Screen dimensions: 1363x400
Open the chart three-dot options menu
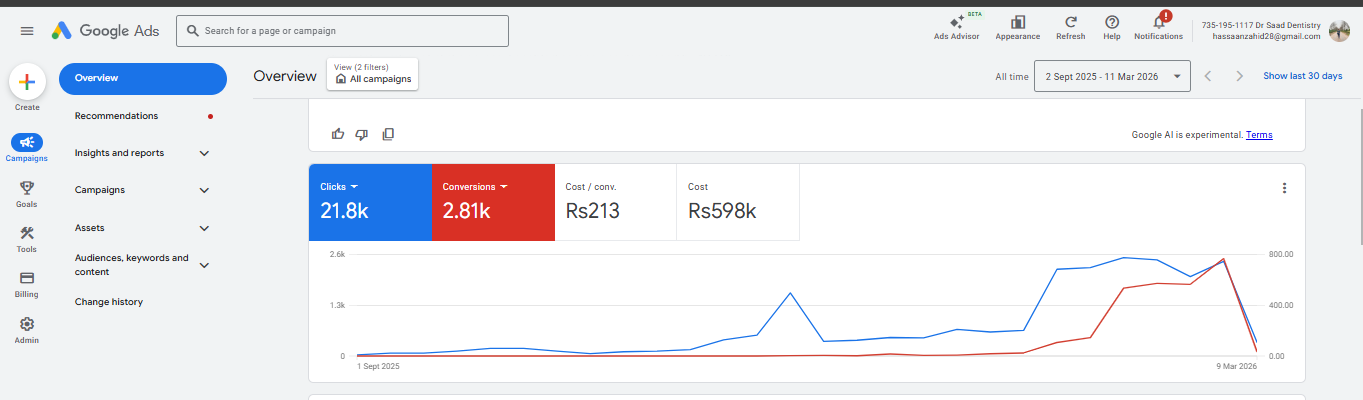[x=1285, y=188]
